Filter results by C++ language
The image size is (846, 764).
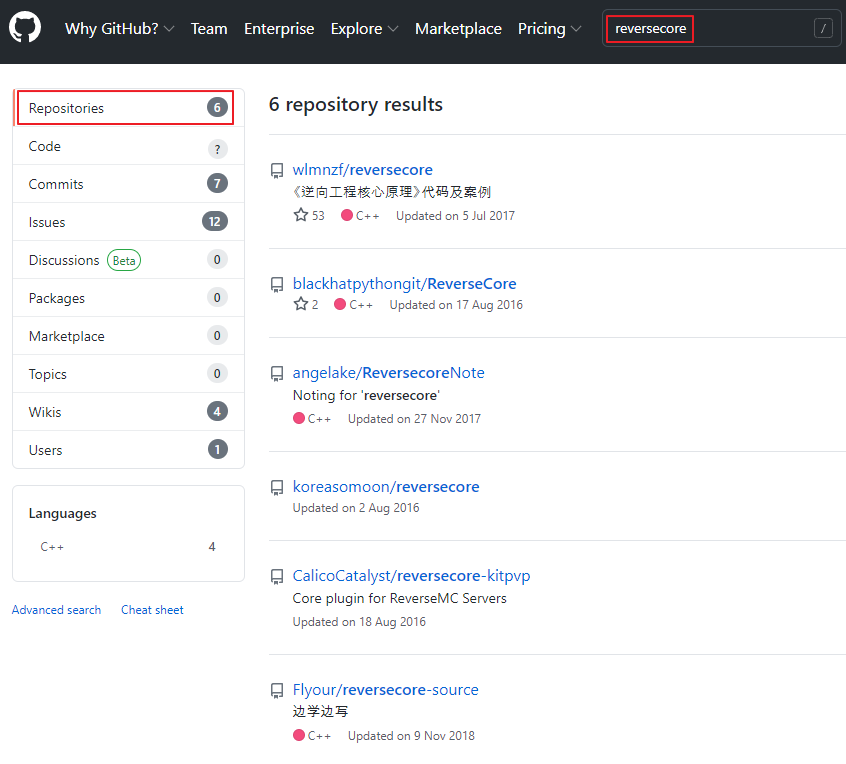(x=128, y=547)
